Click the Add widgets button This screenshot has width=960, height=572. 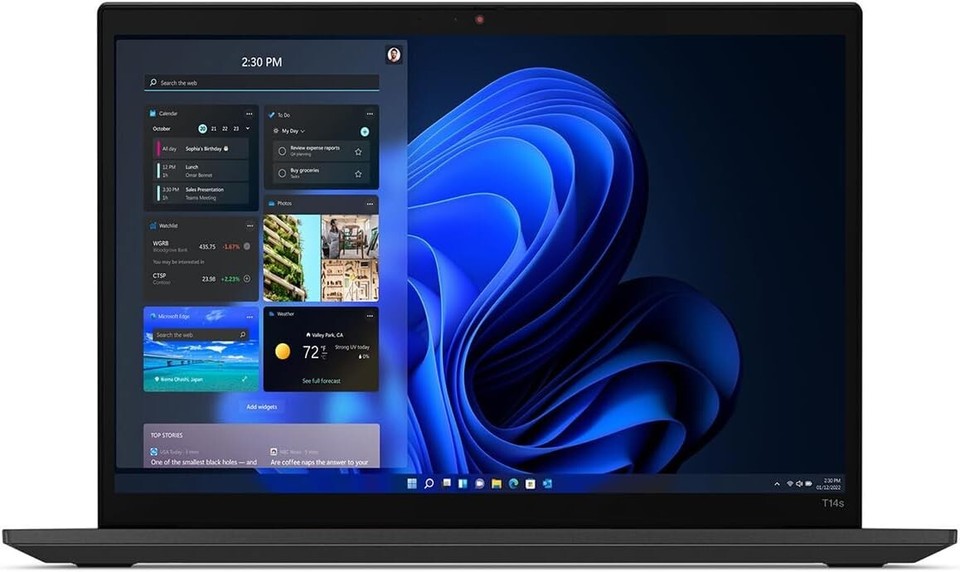click(261, 407)
